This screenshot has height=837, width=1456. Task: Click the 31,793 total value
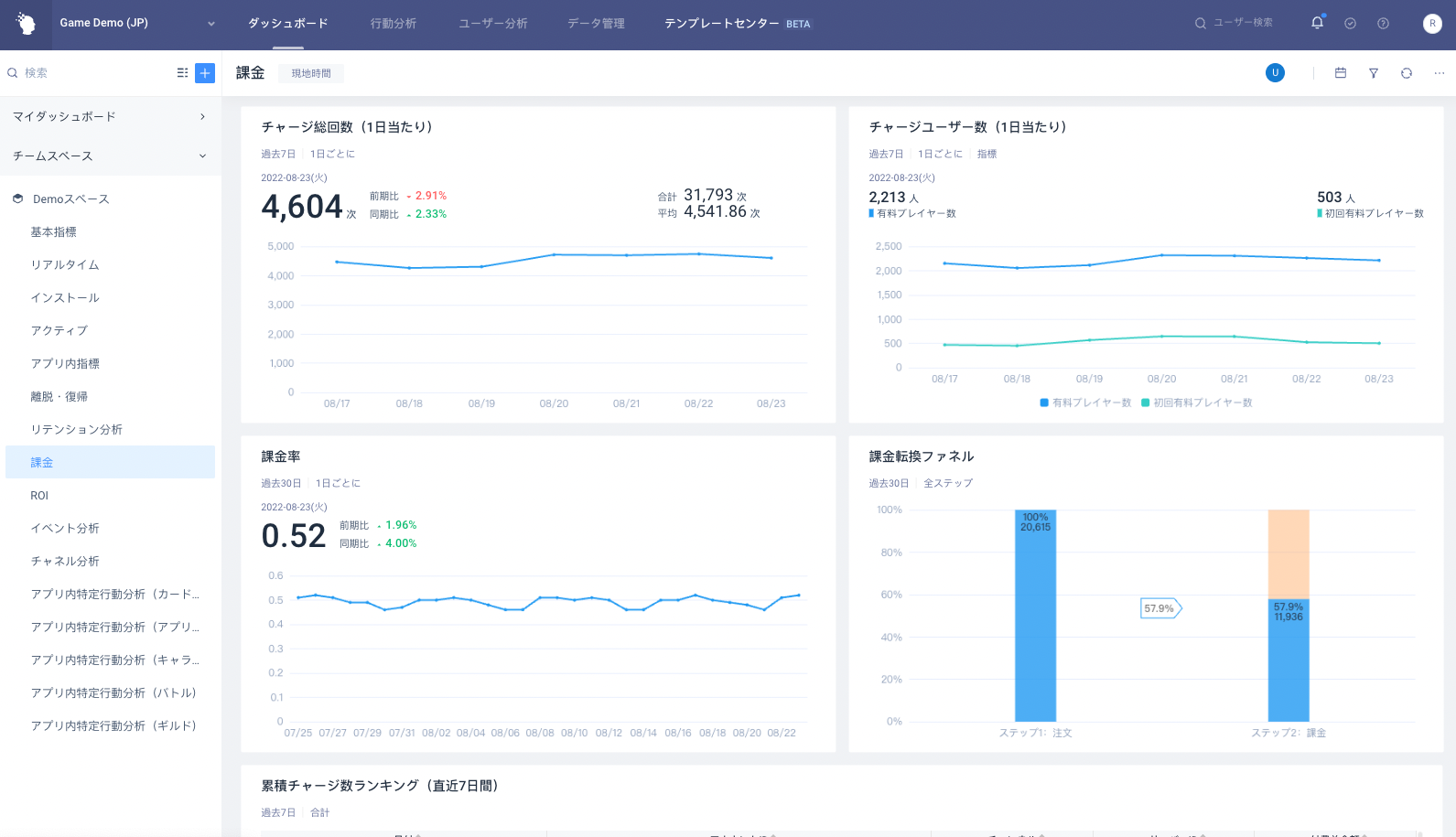click(x=708, y=195)
